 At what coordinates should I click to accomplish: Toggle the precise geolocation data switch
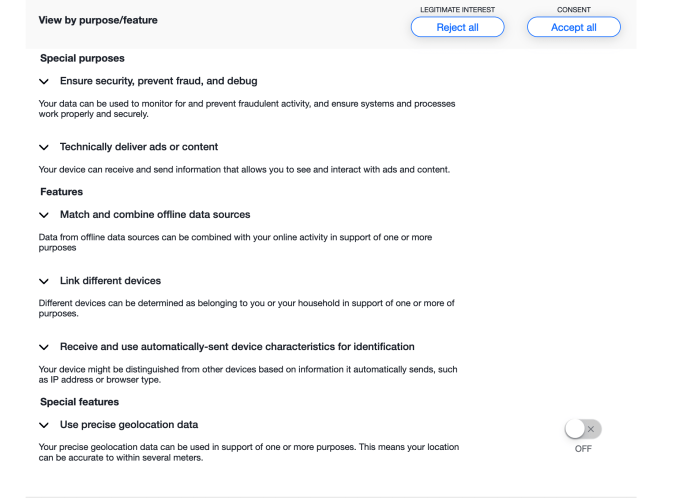[583, 429]
